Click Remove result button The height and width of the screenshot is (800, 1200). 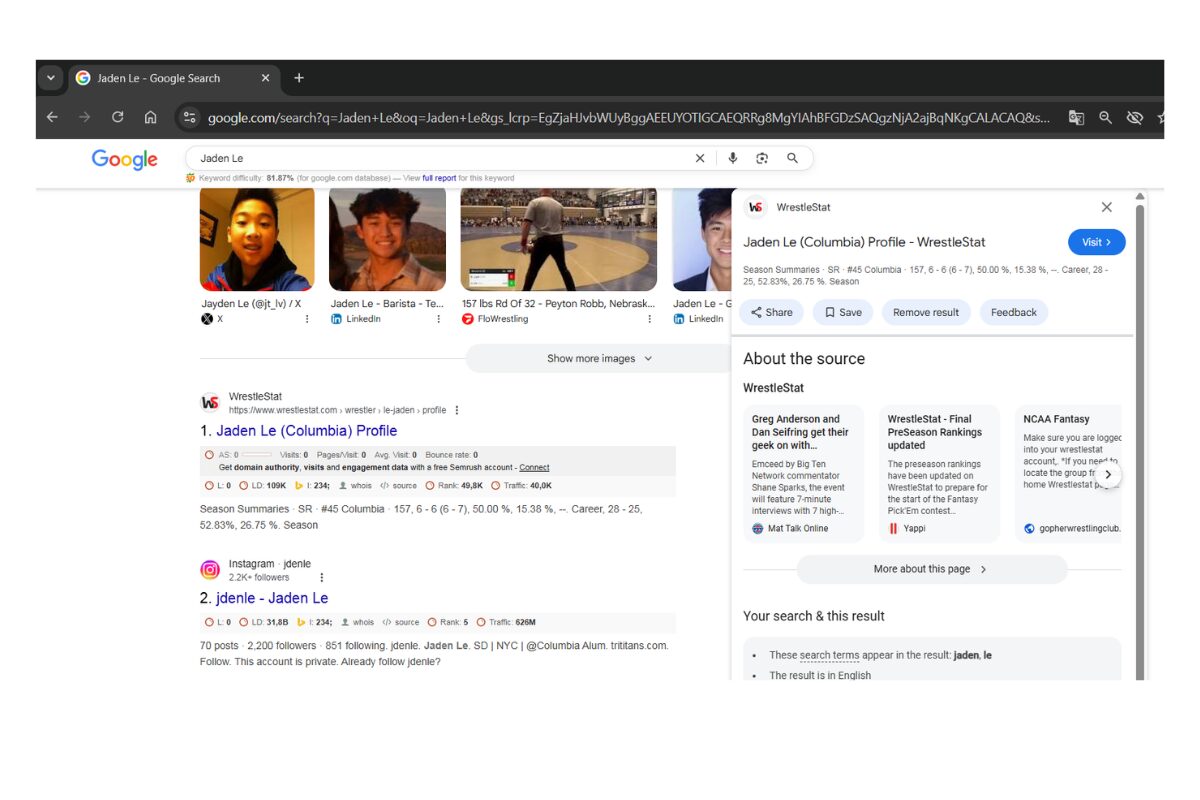tap(926, 312)
